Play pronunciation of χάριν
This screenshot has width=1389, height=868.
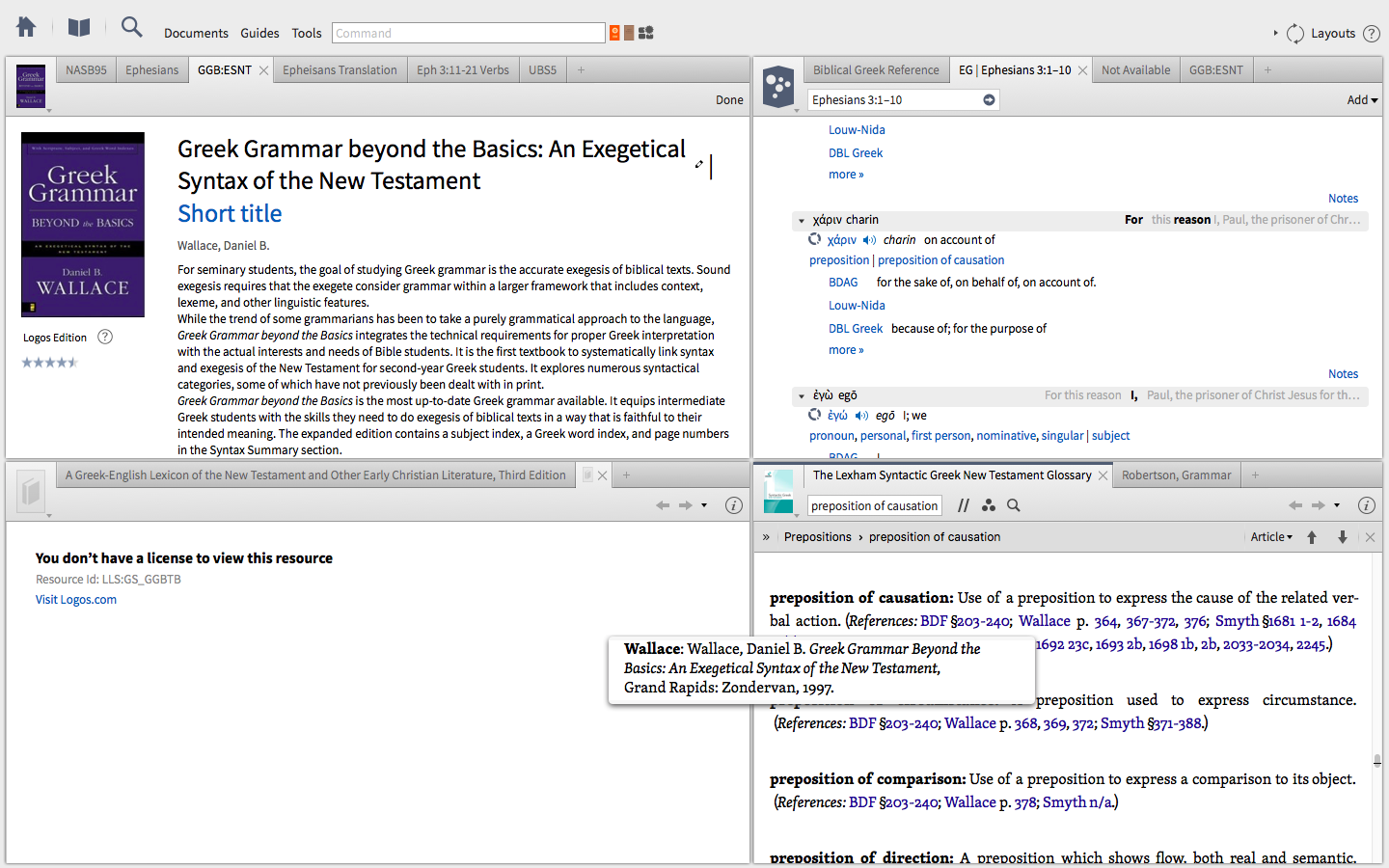tap(869, 240)
